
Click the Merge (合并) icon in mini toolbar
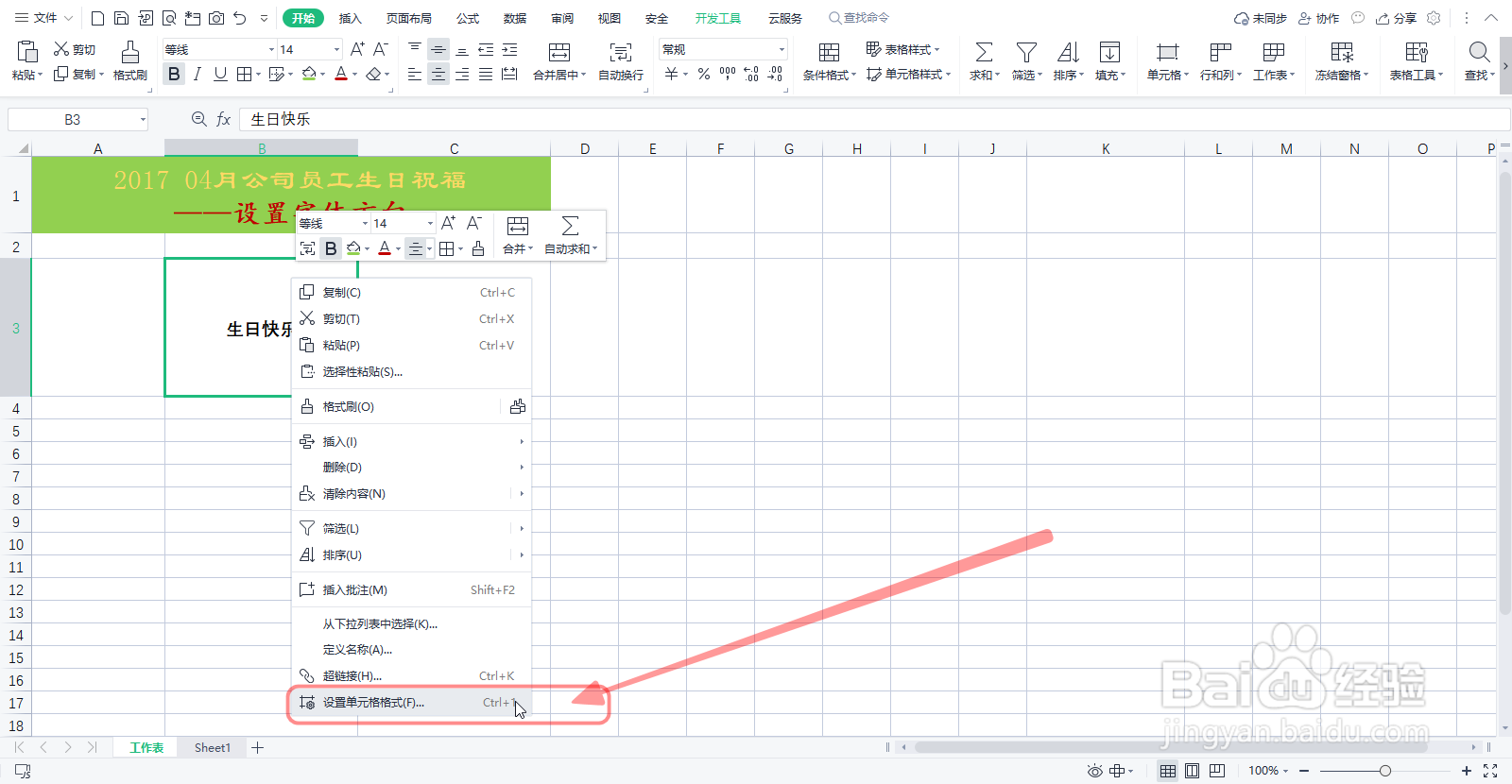tap(518, 226)
